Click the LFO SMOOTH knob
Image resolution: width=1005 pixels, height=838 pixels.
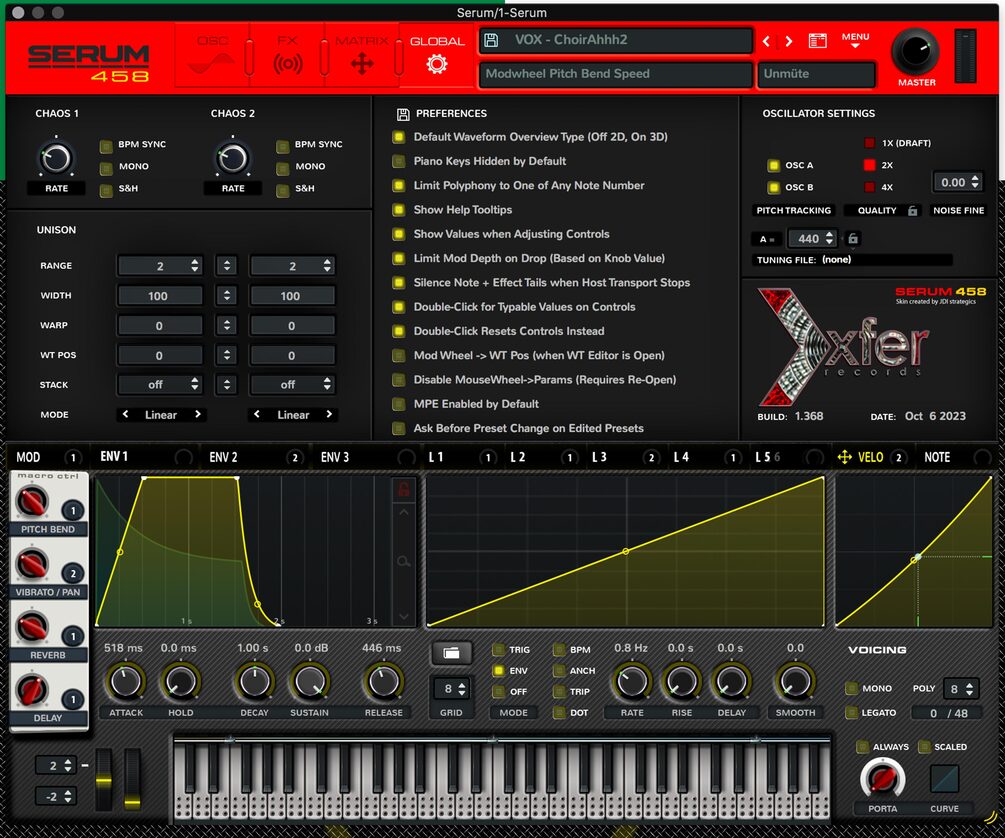pyautogui.click(x=795, y=682)
